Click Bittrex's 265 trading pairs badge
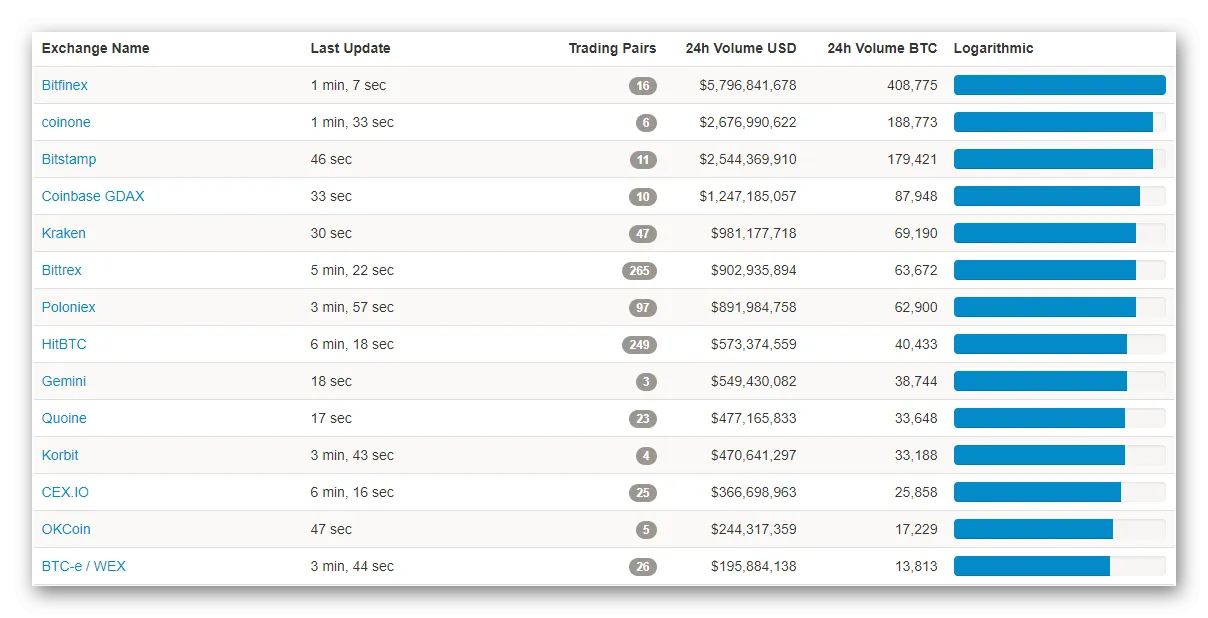Image resolution: width=1208 pixels, height=618 pixels. click(x=639, y=271)
